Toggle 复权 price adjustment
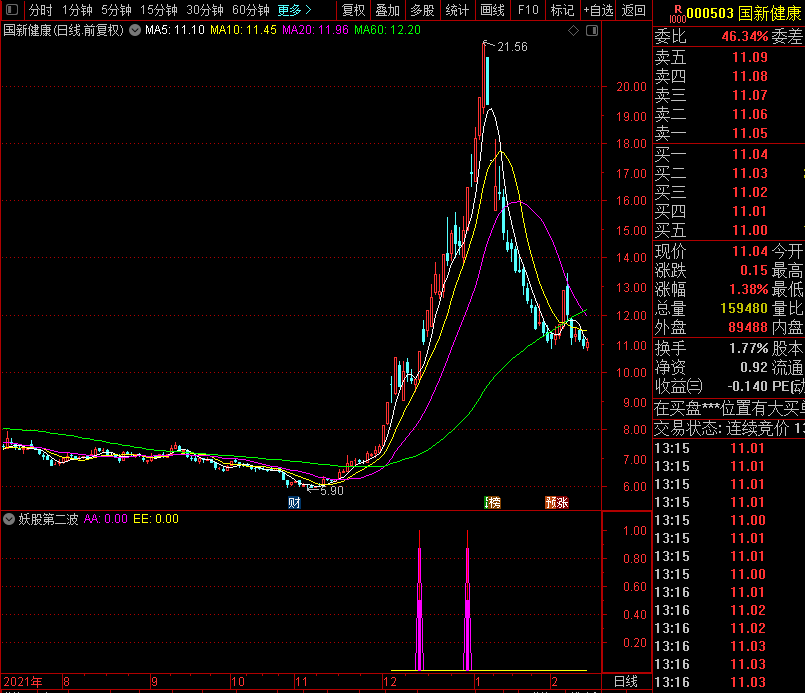Screen dimensions: 805x693 point(353,10)
